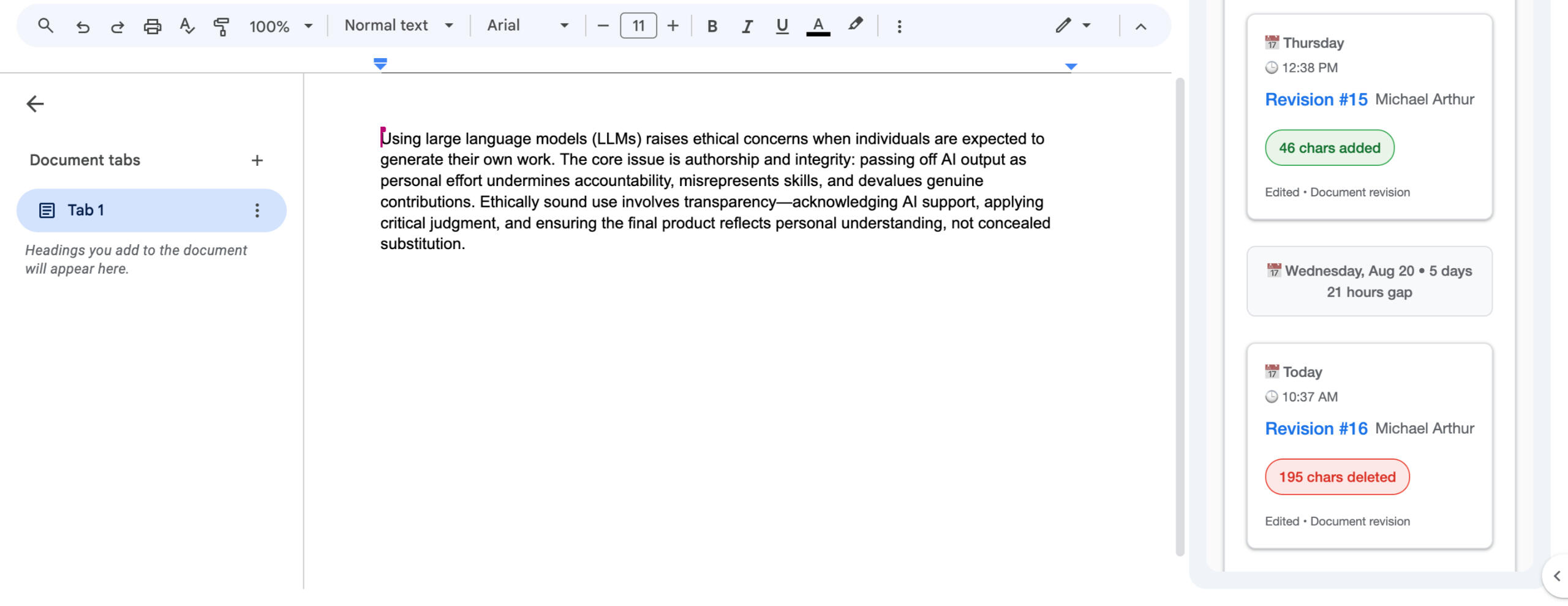Open the Arial font dropdown
This screenshot has width=1568, height=606.
(528, 26)
